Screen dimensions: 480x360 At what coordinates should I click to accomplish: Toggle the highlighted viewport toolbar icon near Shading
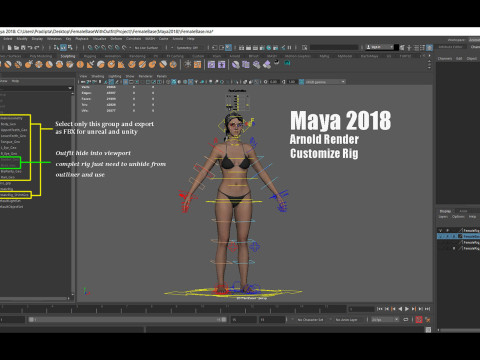click(x=111, y=82)
